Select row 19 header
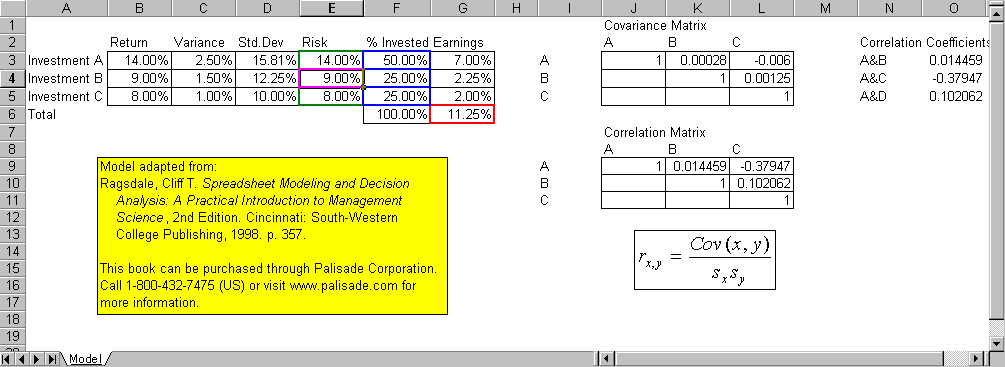The height and width of the screenshot is (367, 1005). 13,336
